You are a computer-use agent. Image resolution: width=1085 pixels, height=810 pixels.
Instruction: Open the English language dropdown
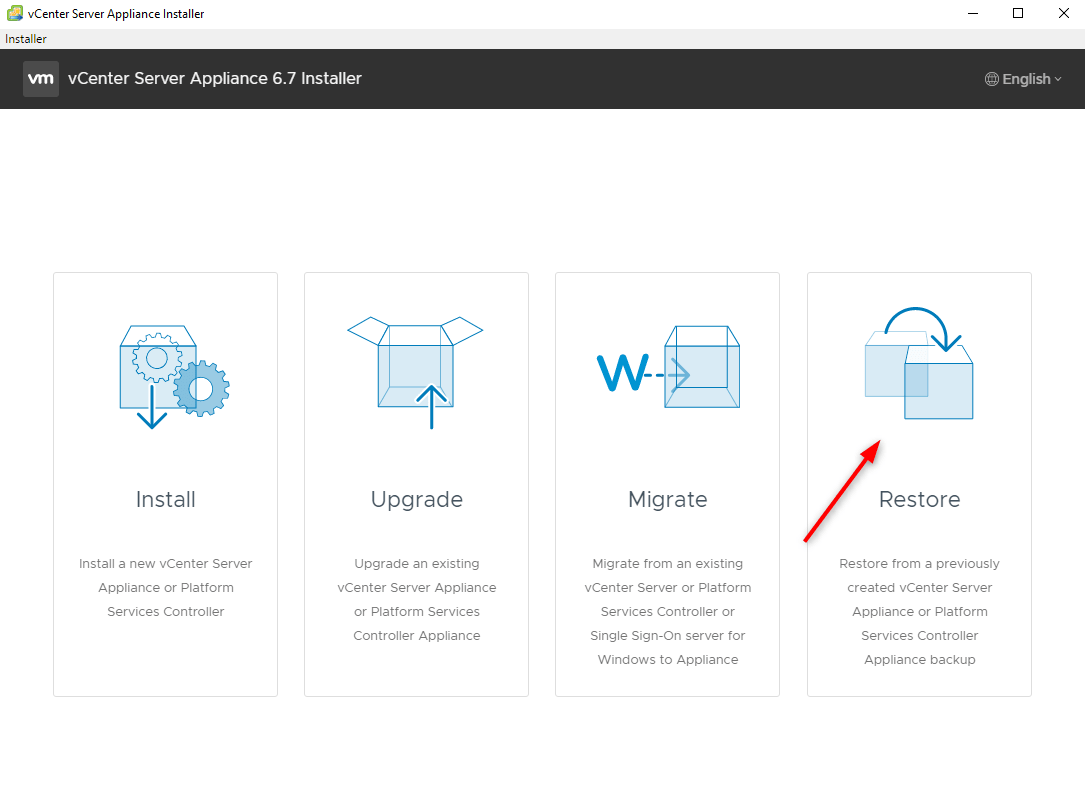tap(1023, 79)
